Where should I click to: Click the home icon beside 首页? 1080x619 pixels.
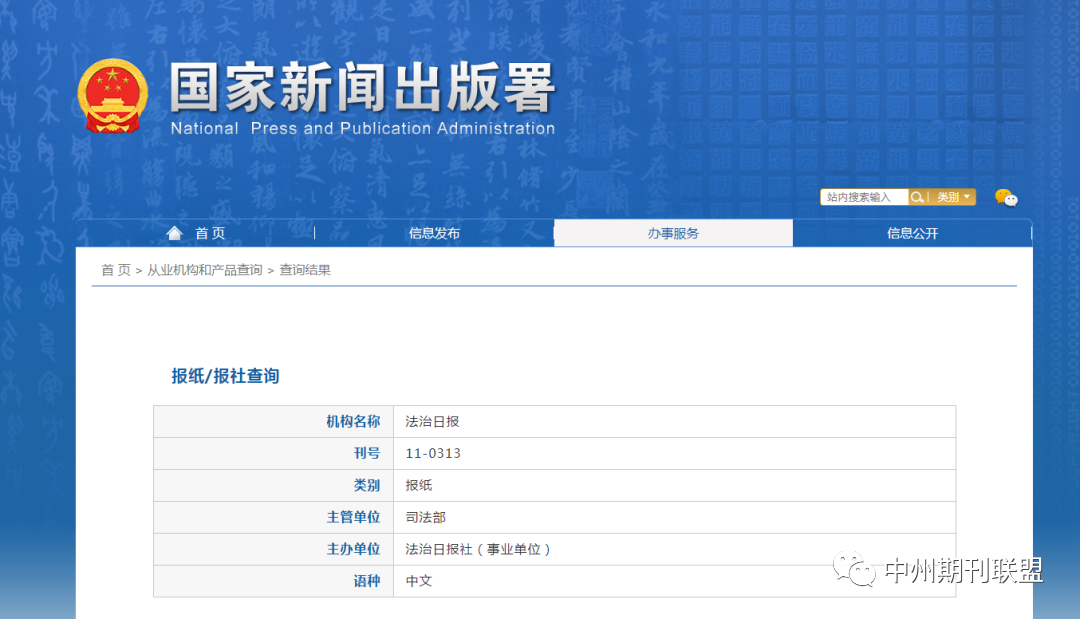pos(174,233)
